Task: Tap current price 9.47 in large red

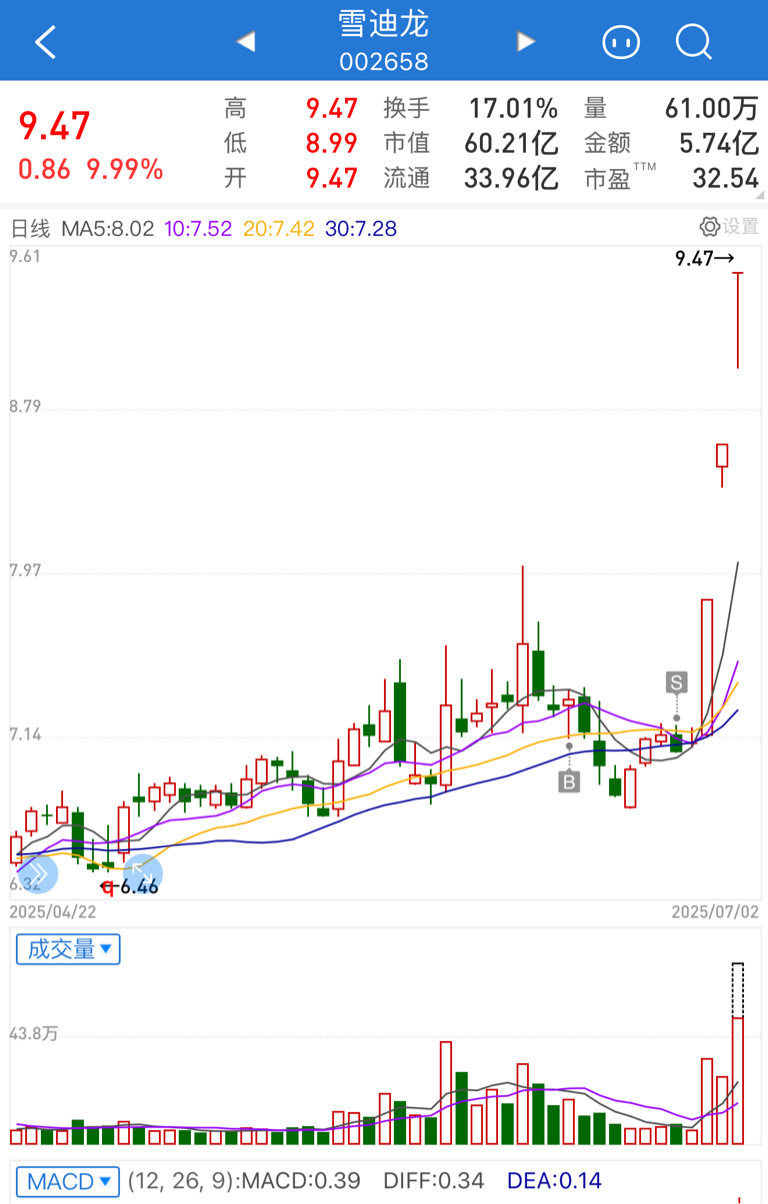Action: [x=55, y=127]
